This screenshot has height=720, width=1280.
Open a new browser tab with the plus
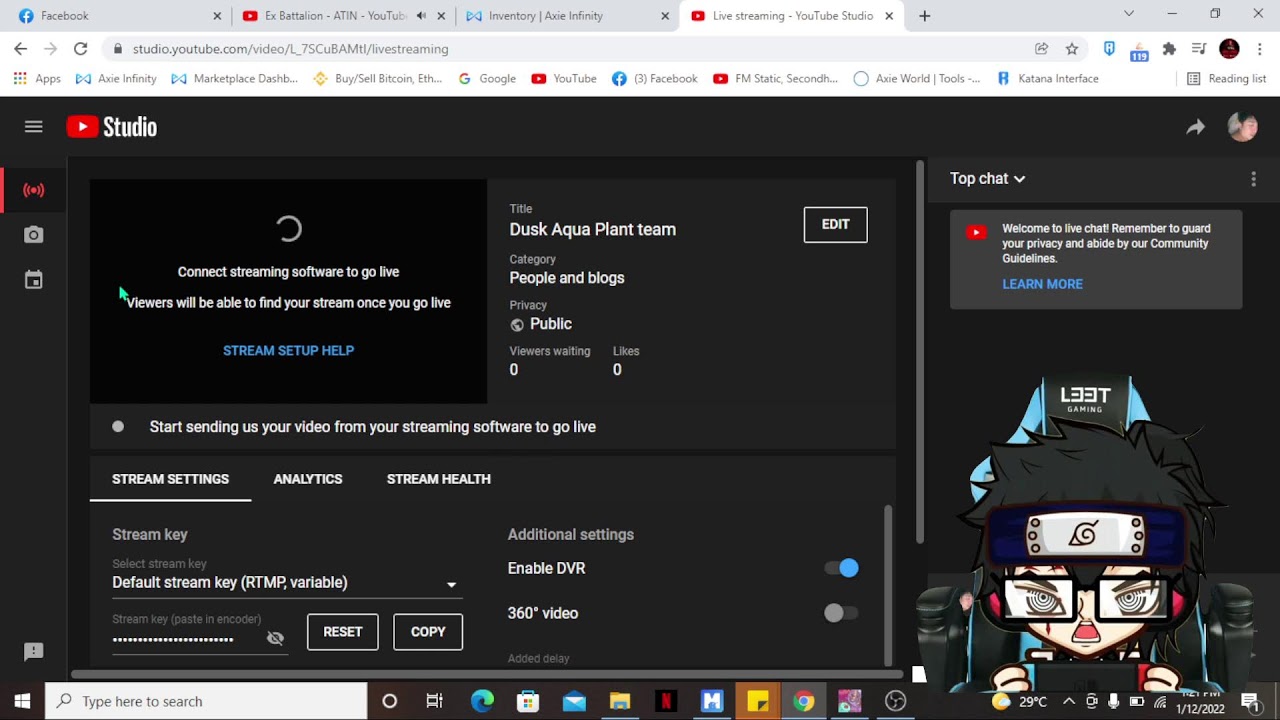tap(924, 16)
